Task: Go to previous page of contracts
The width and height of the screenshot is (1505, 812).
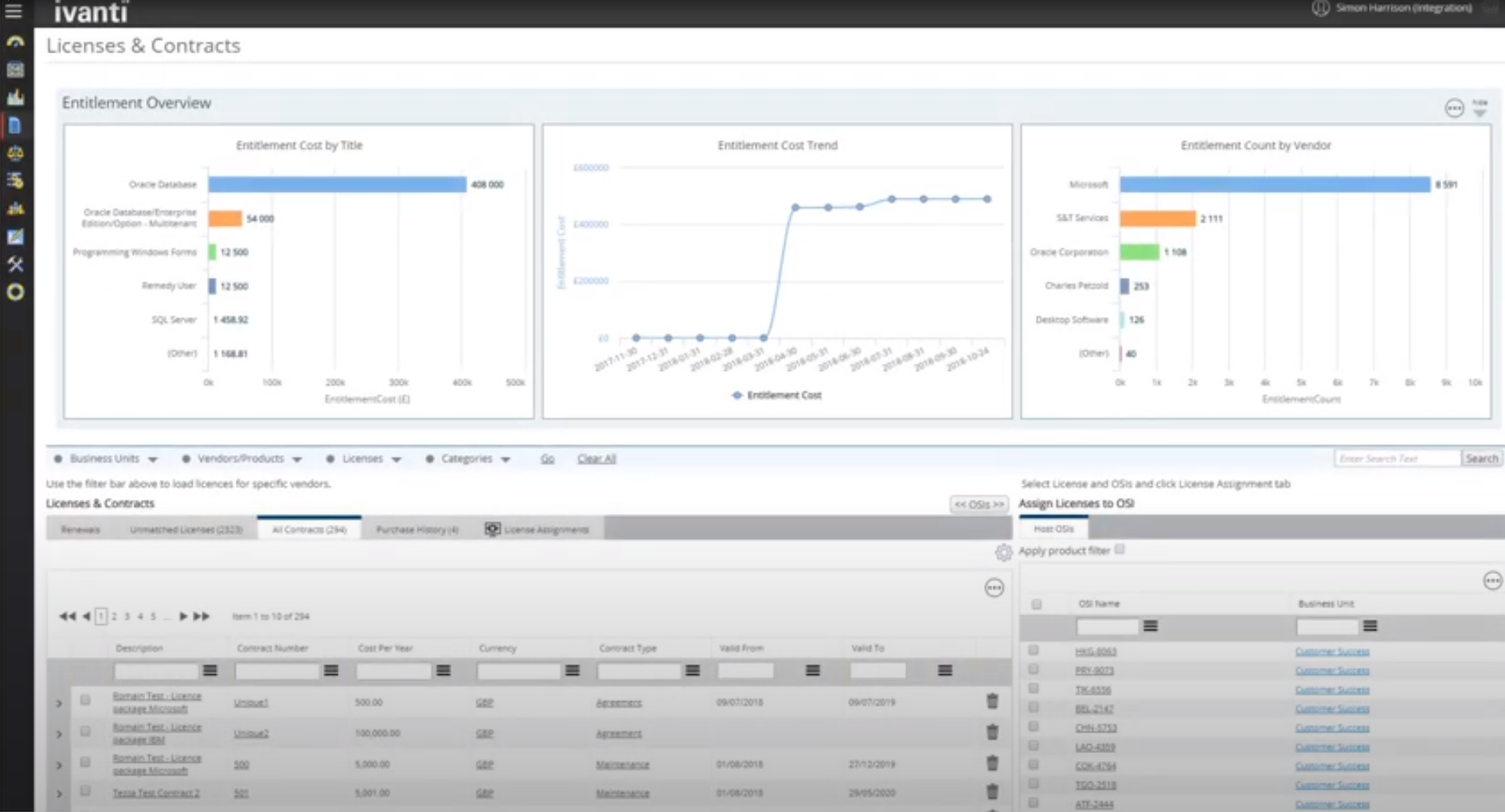Action: [86, 616]
